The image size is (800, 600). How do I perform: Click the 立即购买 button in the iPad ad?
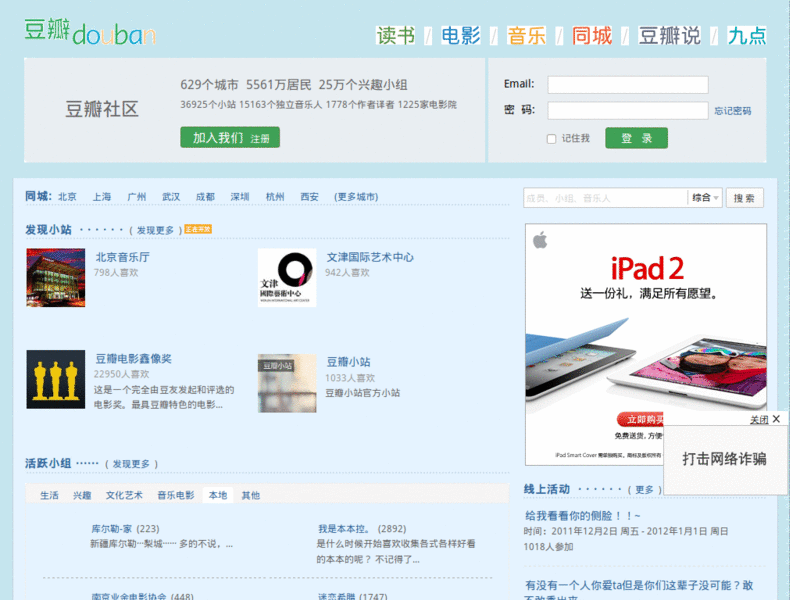click(x=641, y=419)
